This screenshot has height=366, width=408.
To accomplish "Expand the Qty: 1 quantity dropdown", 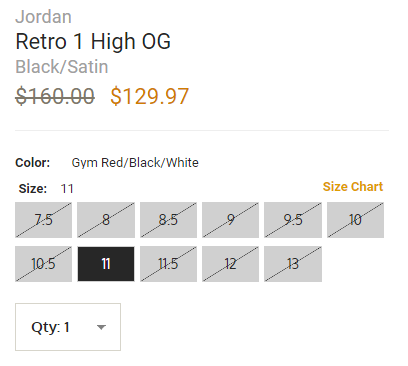I will click(x=68, y=327).
